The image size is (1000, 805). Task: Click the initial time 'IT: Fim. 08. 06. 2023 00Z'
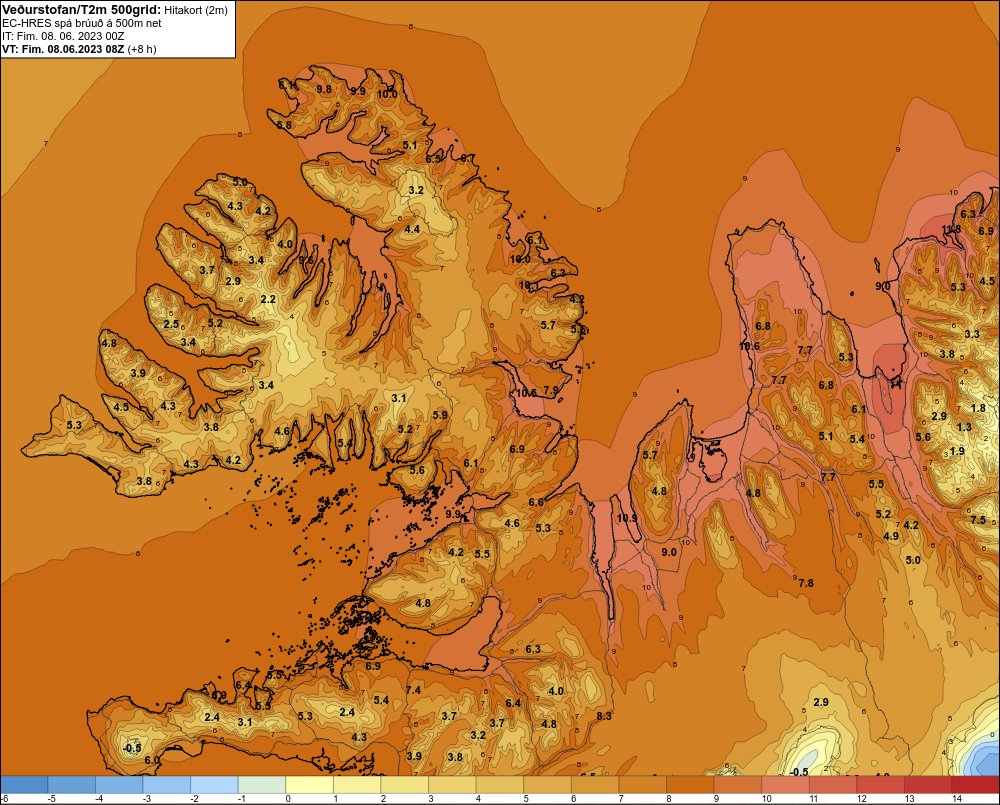coord(63,36)
